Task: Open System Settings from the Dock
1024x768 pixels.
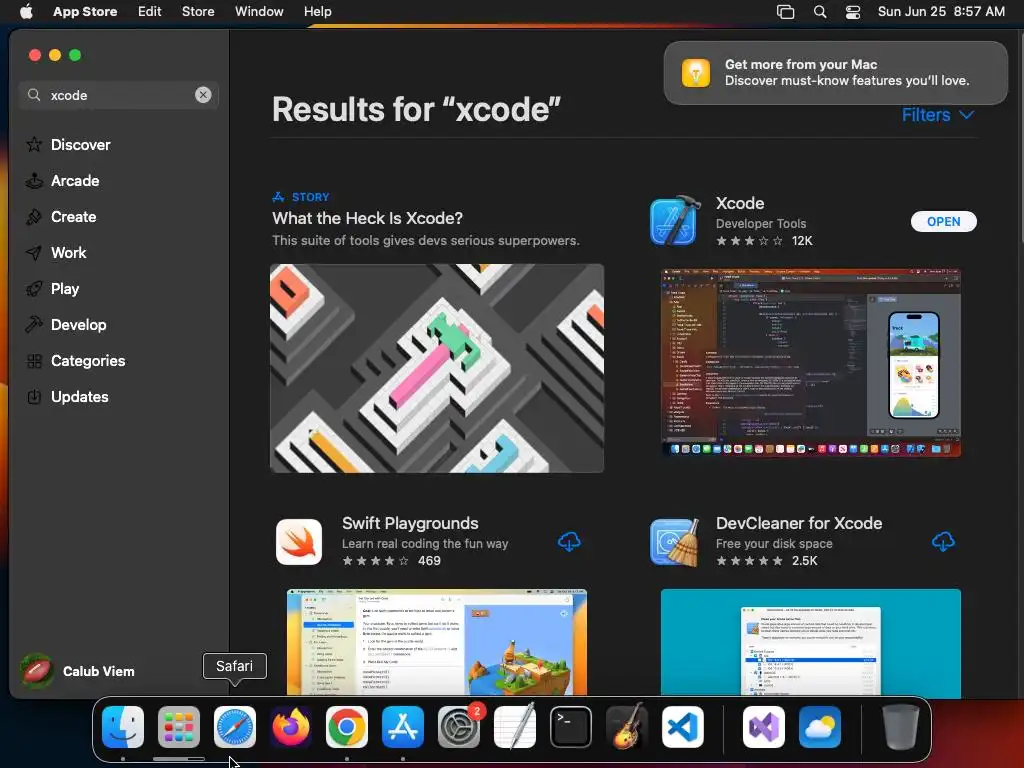Action: point(458,727)
